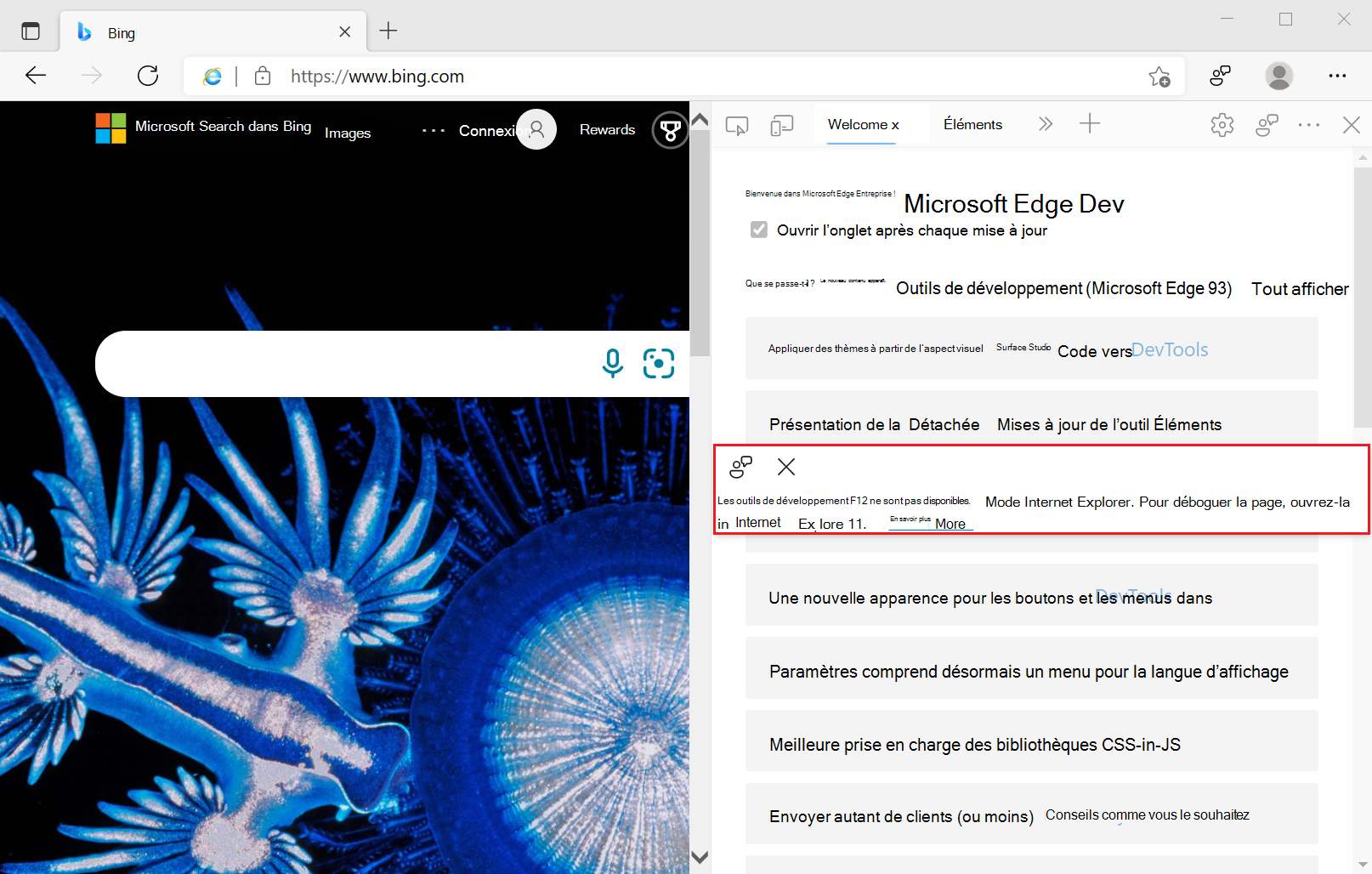The height and width of the screenshot is (874, 1372).
Task: Open Bing sign-in account avatar
Action: [x=536, y=129]
